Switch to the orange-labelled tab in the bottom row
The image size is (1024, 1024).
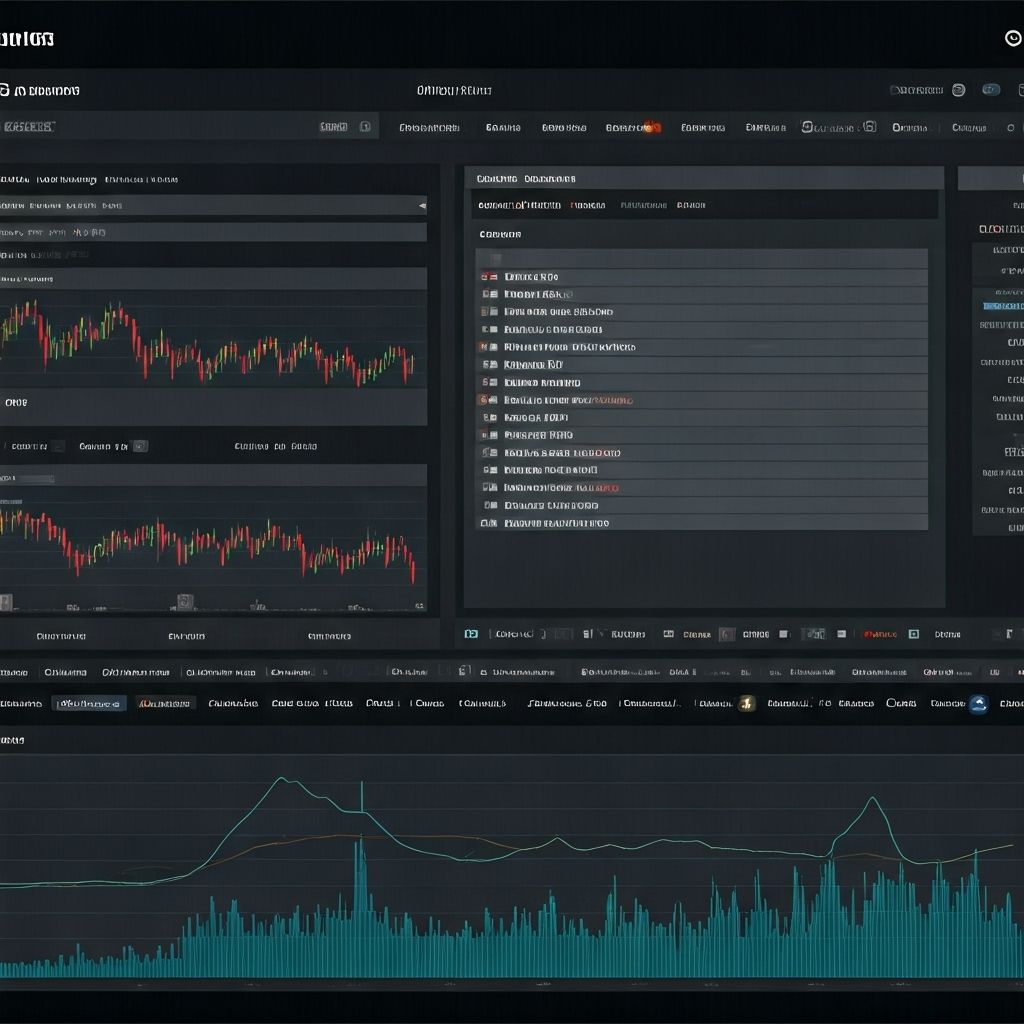coord(165,703)
